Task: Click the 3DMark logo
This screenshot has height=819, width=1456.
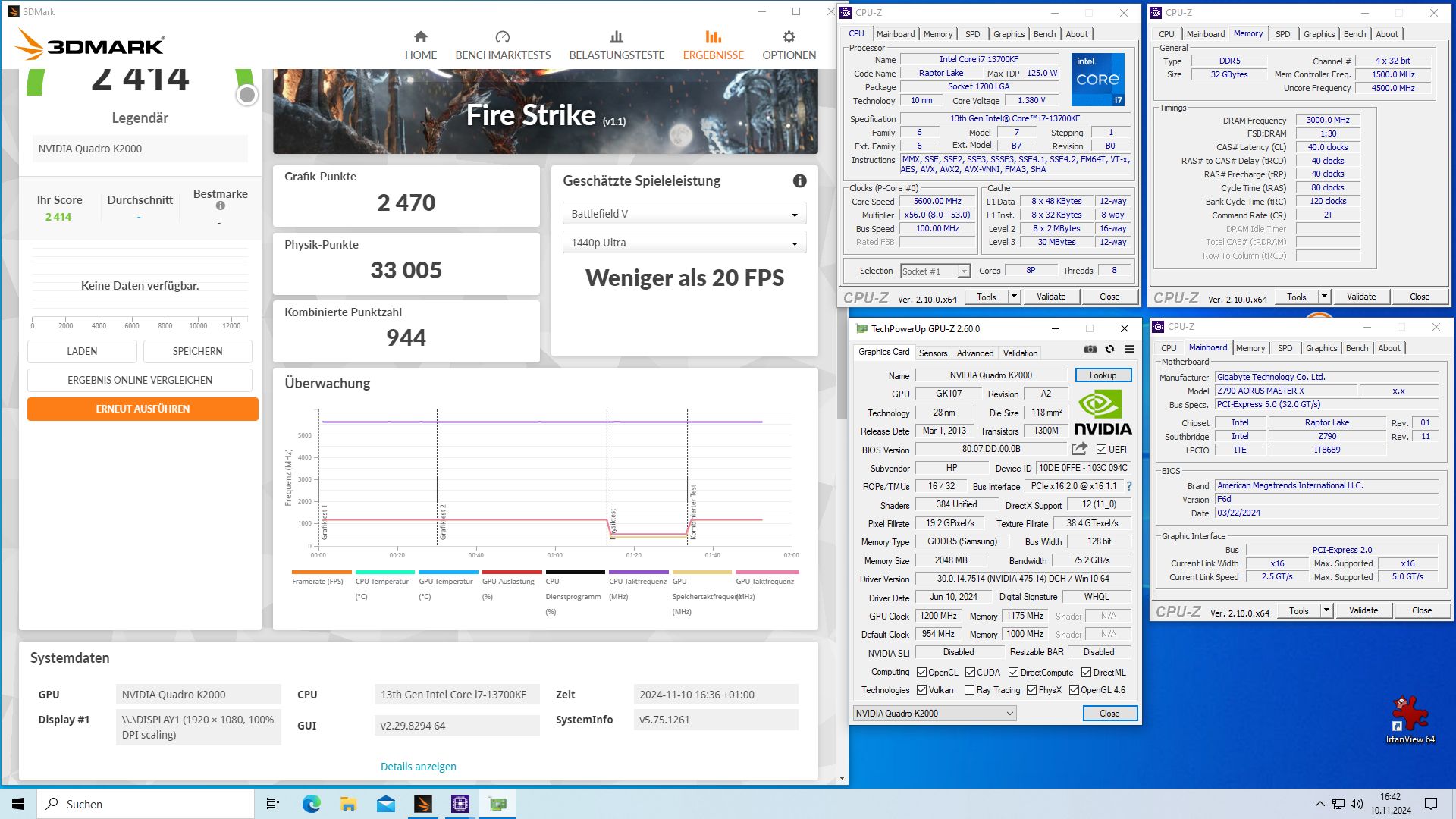Action: point(89,45)
